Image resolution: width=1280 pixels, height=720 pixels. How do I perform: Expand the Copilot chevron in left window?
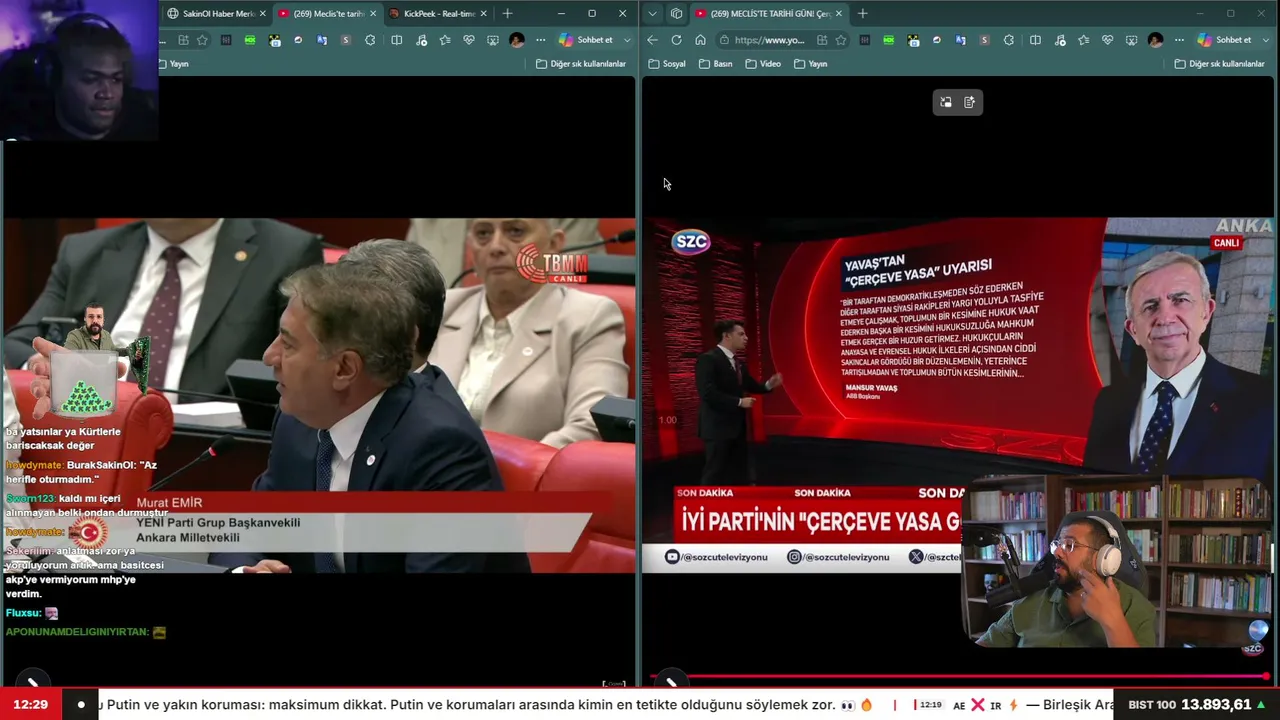627,40
